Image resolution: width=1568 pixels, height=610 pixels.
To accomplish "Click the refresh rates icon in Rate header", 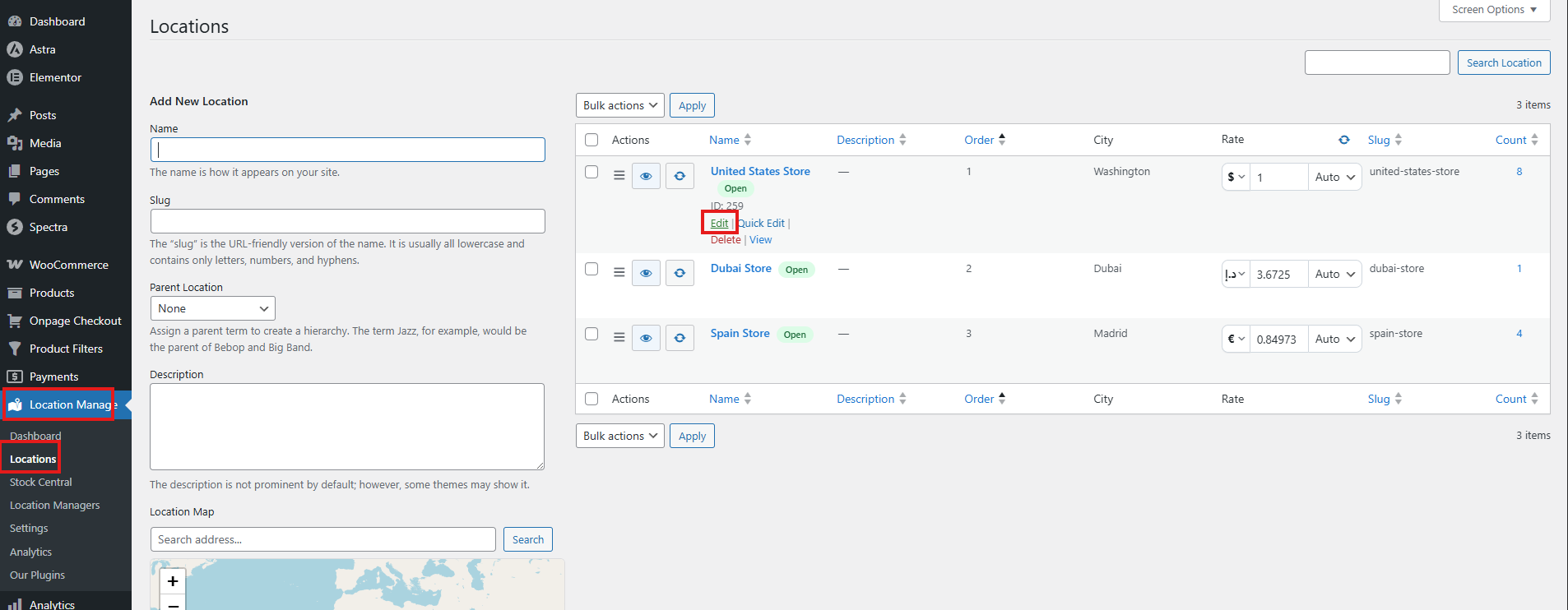I will click(1344, 140).
